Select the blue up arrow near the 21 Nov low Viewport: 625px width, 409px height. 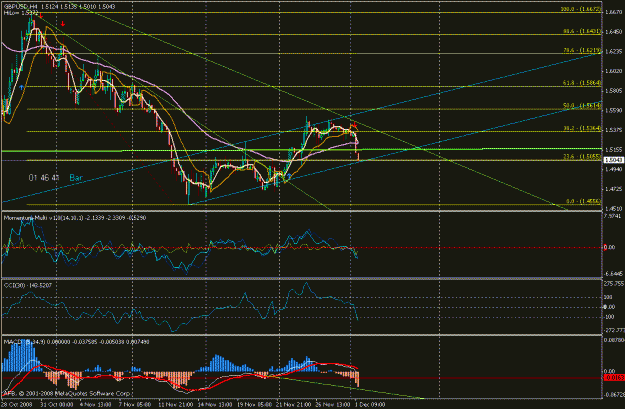pyautogui.click(x=289, y=176)
